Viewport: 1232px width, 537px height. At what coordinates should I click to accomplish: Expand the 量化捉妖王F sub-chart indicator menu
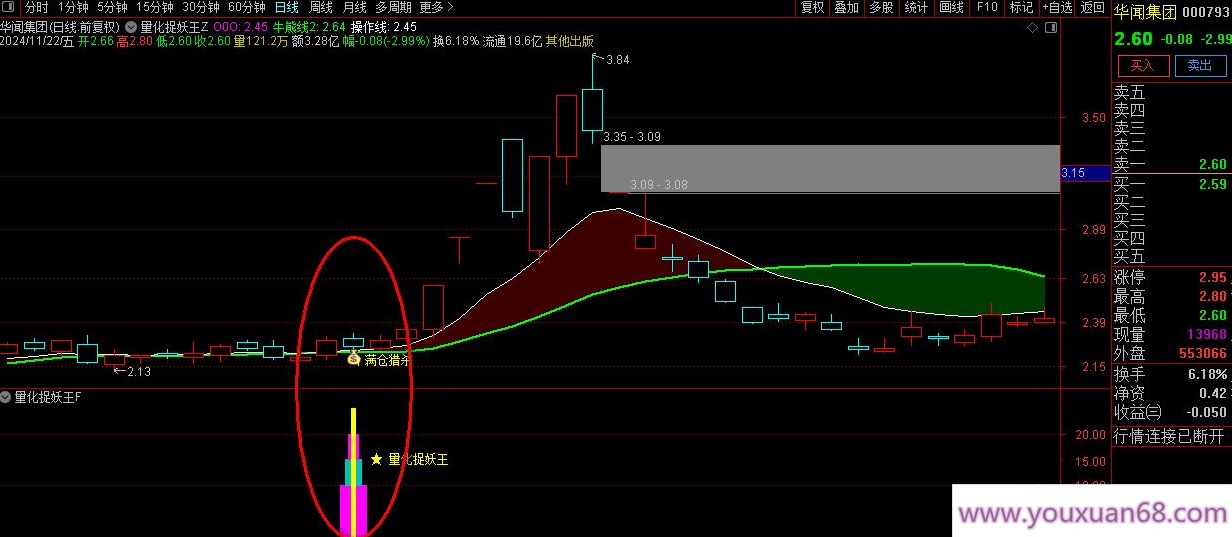click(x=7, y=397)
